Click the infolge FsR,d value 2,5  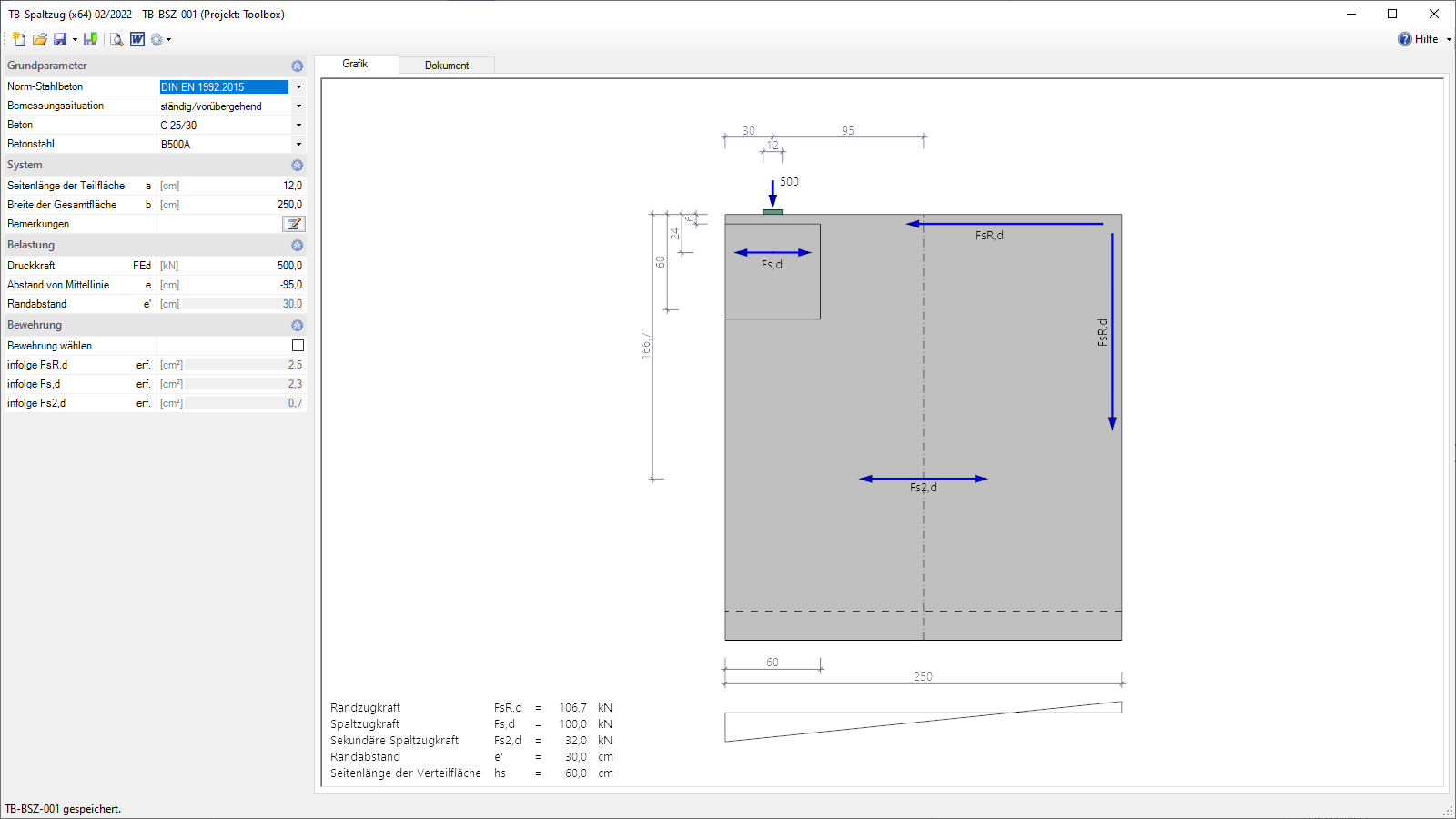point(243,365)
